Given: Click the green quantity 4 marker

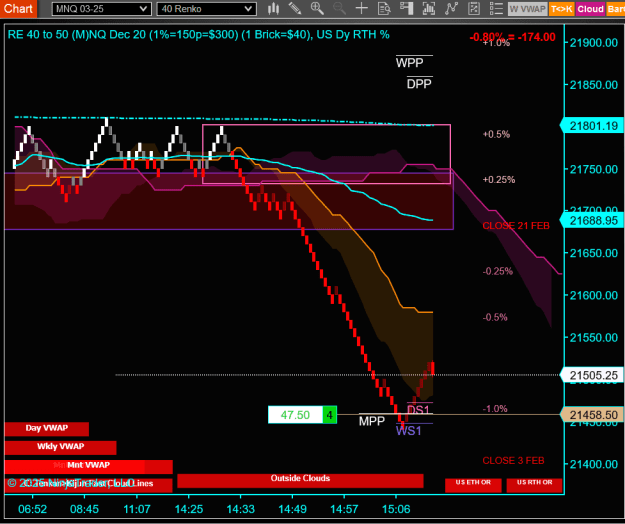Looking at the screenshot, I should click(x=330, y=415).
